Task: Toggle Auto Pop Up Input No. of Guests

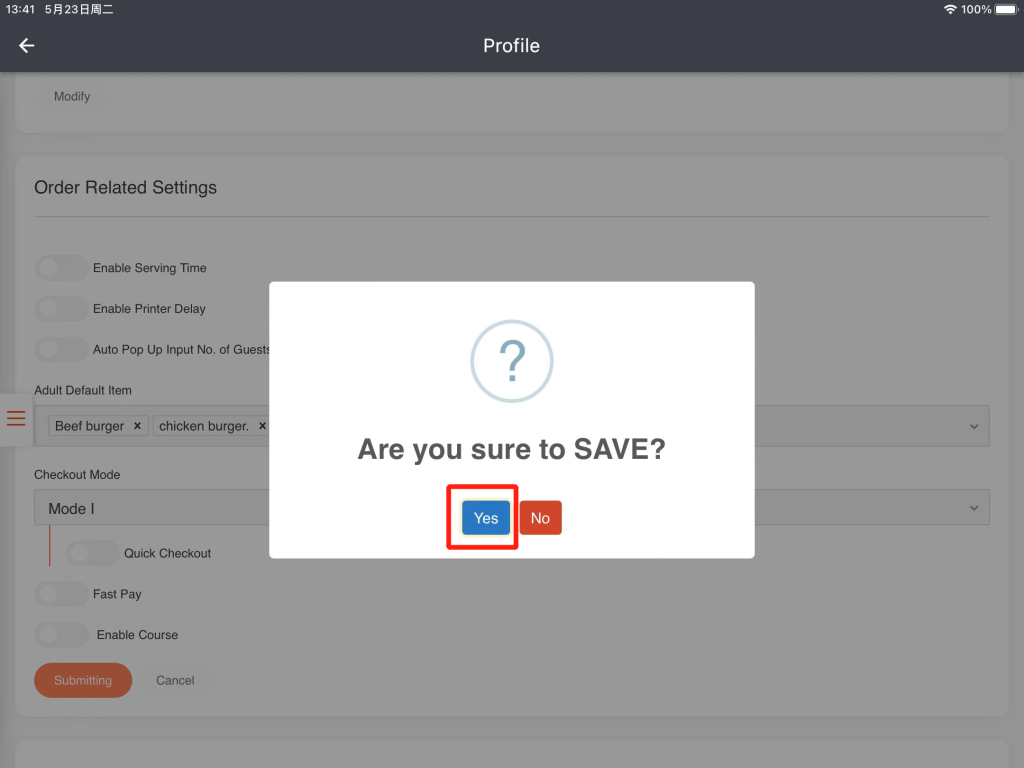Action: coord(61,350)
